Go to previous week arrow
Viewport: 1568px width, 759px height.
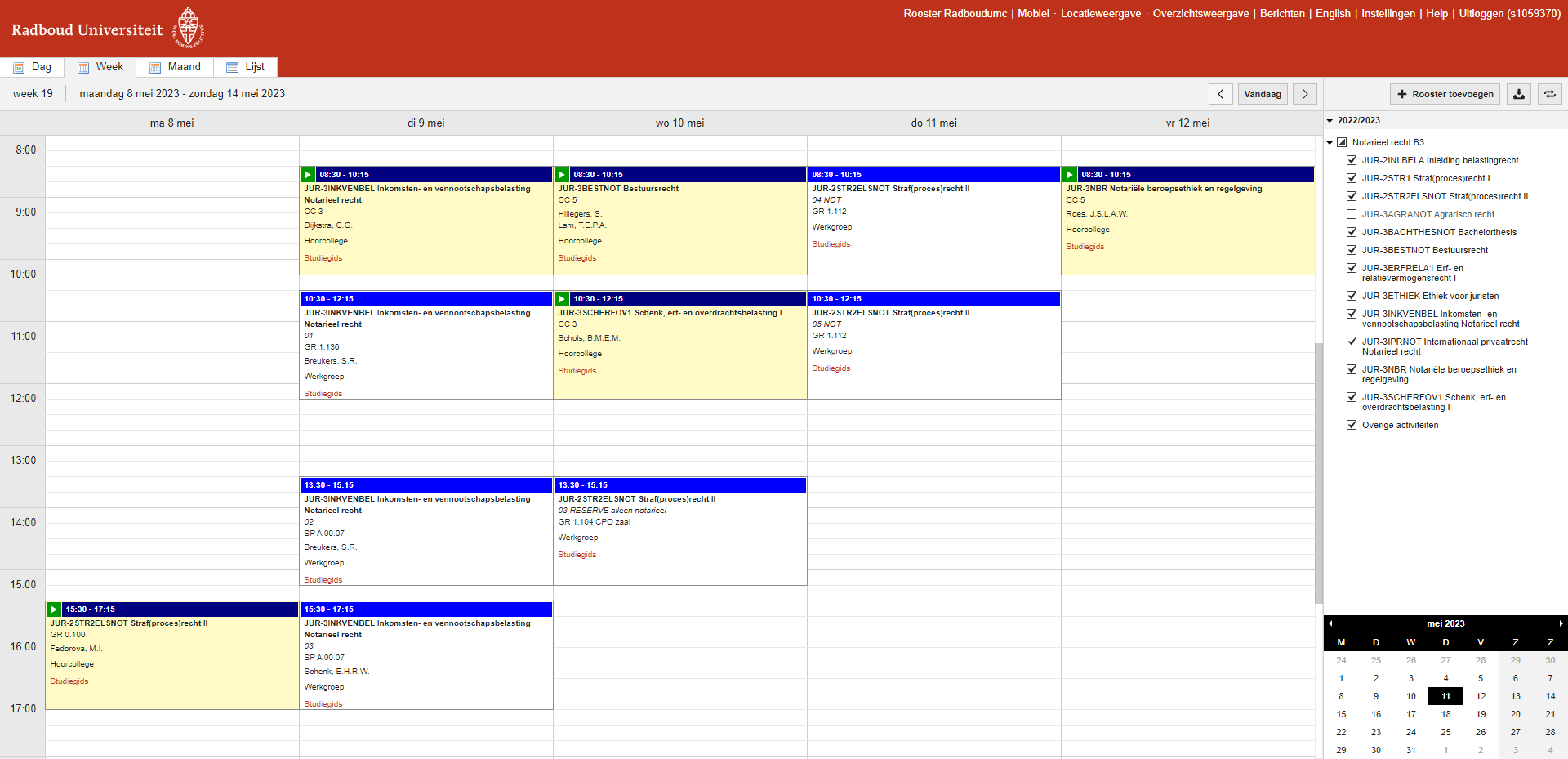[1220, 94]
